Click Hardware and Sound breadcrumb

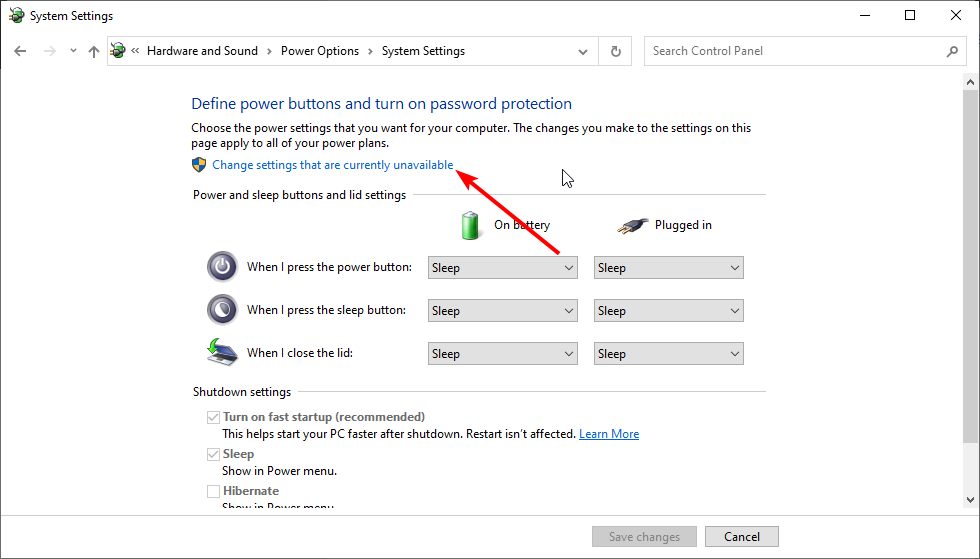coord(202,51)
